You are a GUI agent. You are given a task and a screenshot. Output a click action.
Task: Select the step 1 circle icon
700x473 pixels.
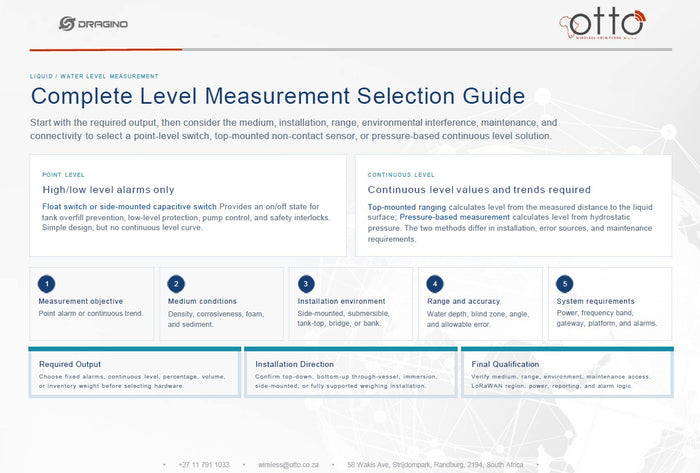point(46,284)
